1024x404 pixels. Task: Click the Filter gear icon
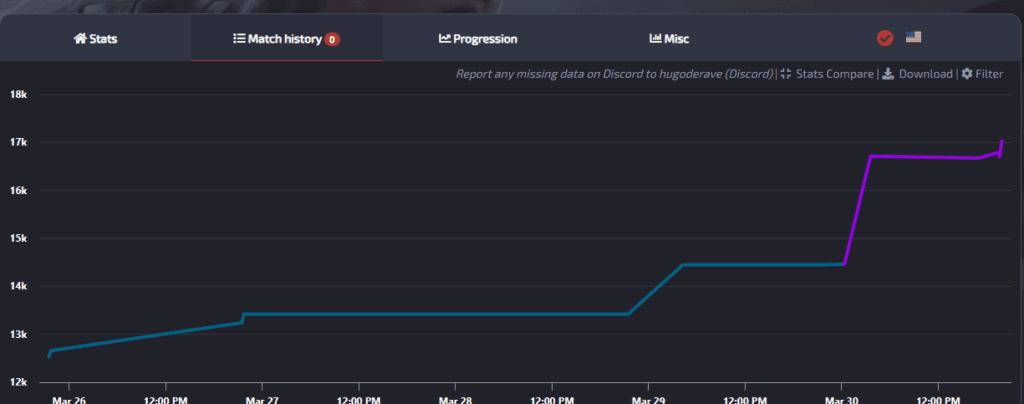pos(967,74)
